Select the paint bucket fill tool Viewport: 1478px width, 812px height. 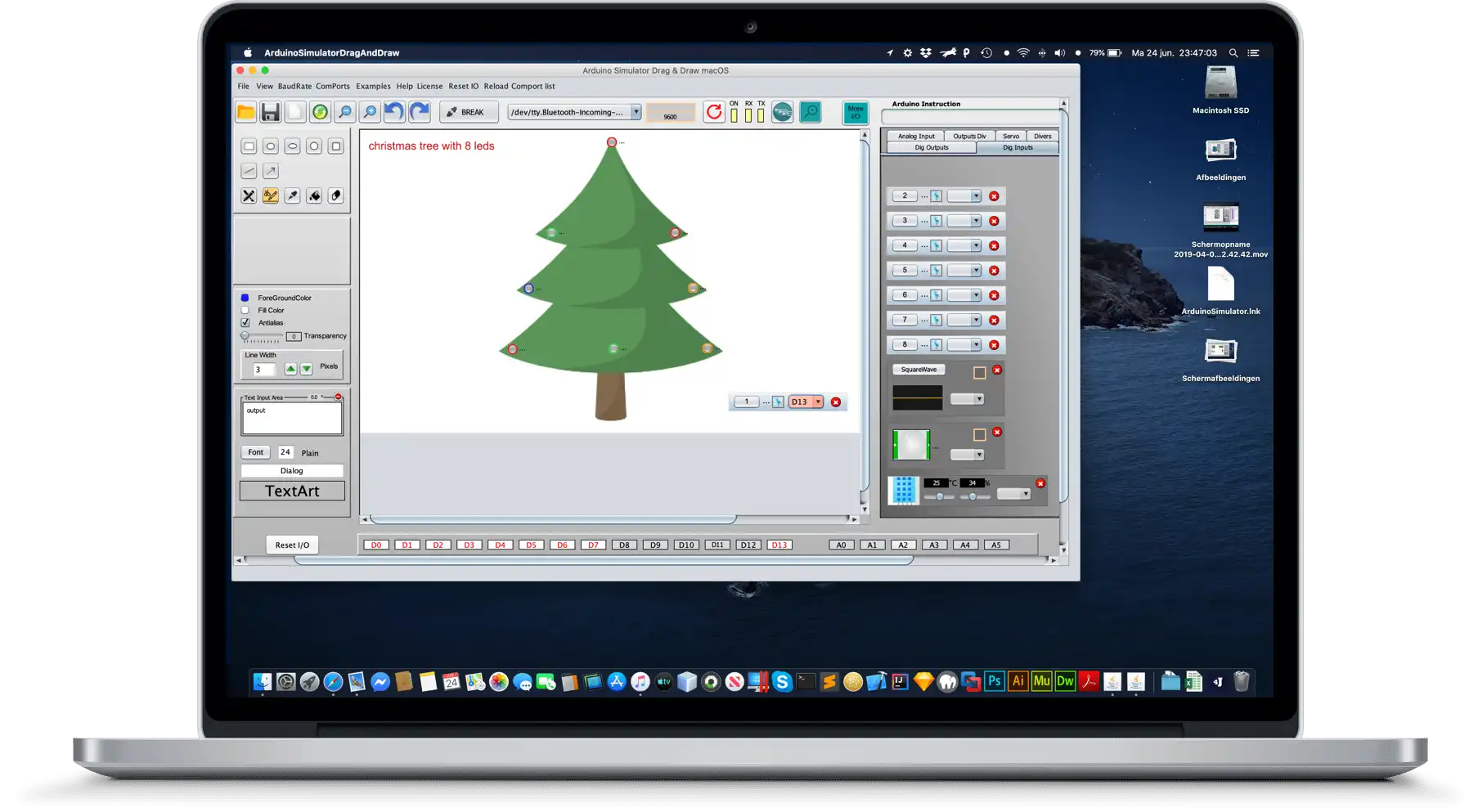(314, 195)
